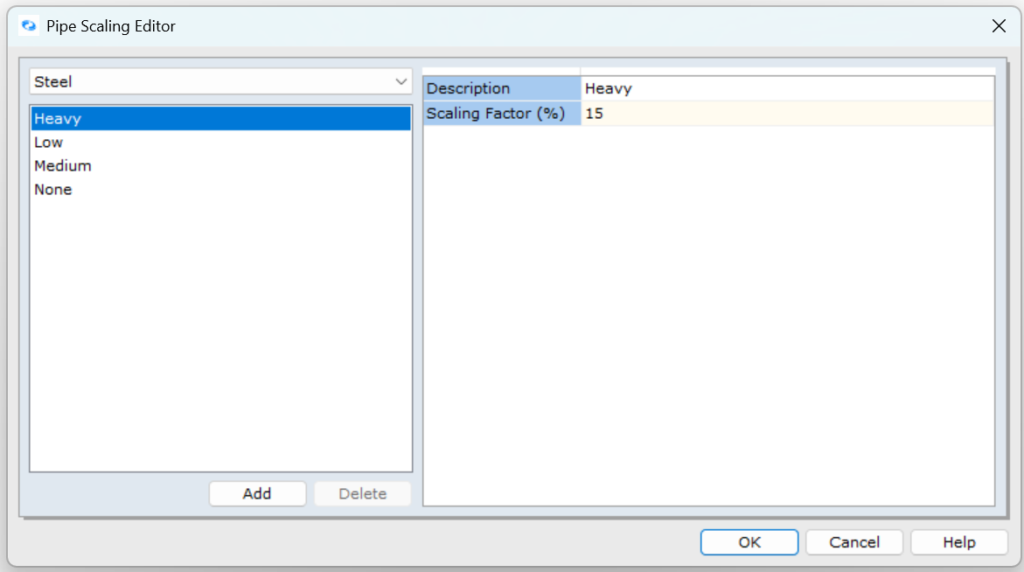Click the Add button
The image size is (1024, 572).
(x=257, y=494)
